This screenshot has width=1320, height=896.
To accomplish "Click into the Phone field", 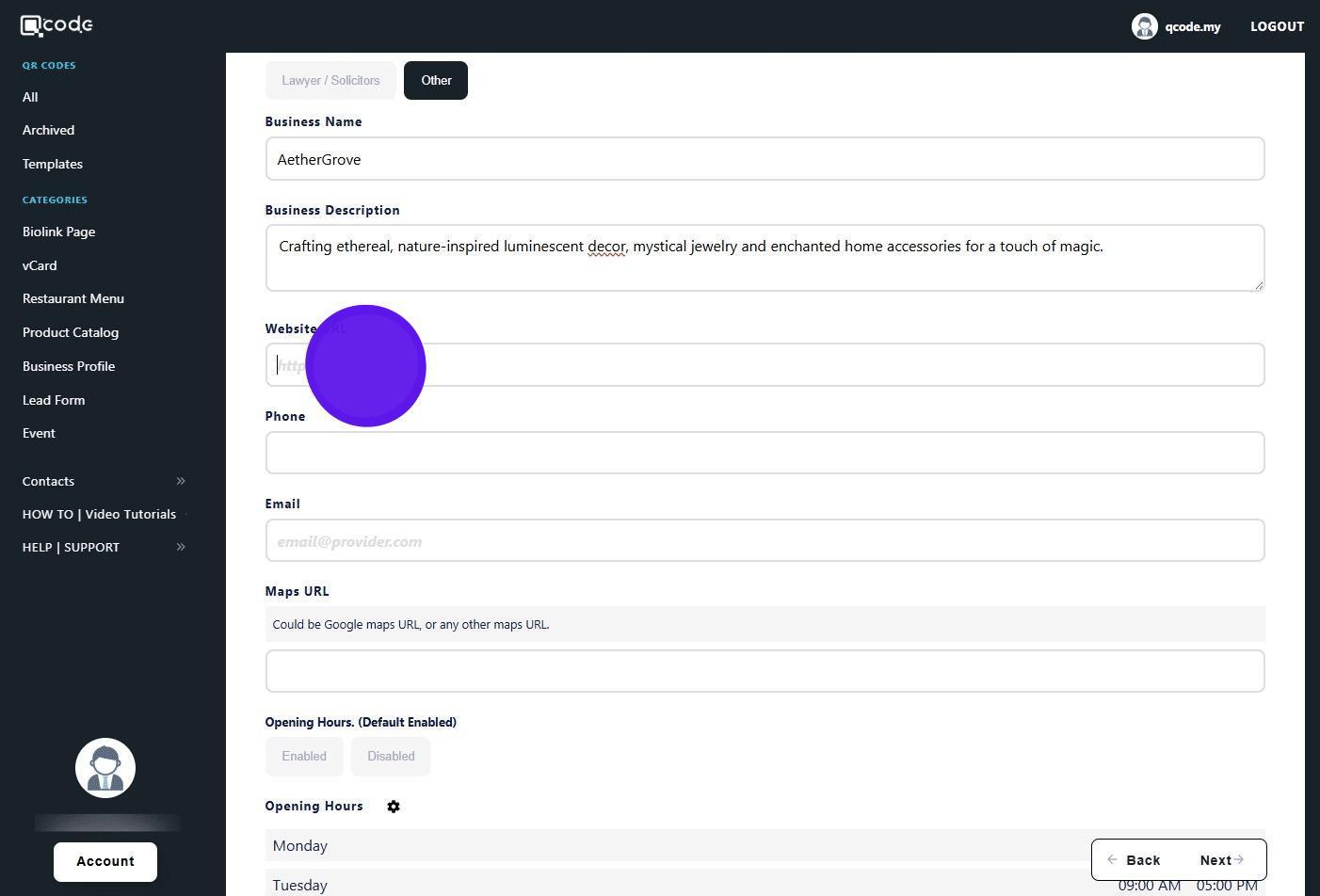I will pos(765,453).
